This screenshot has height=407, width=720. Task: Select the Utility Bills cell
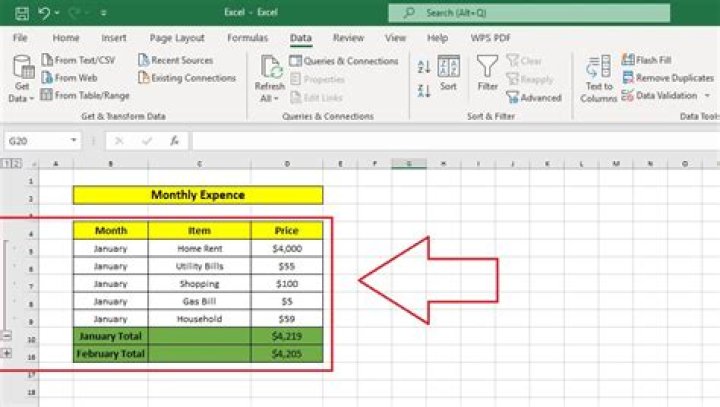click(x=200, y=266)
